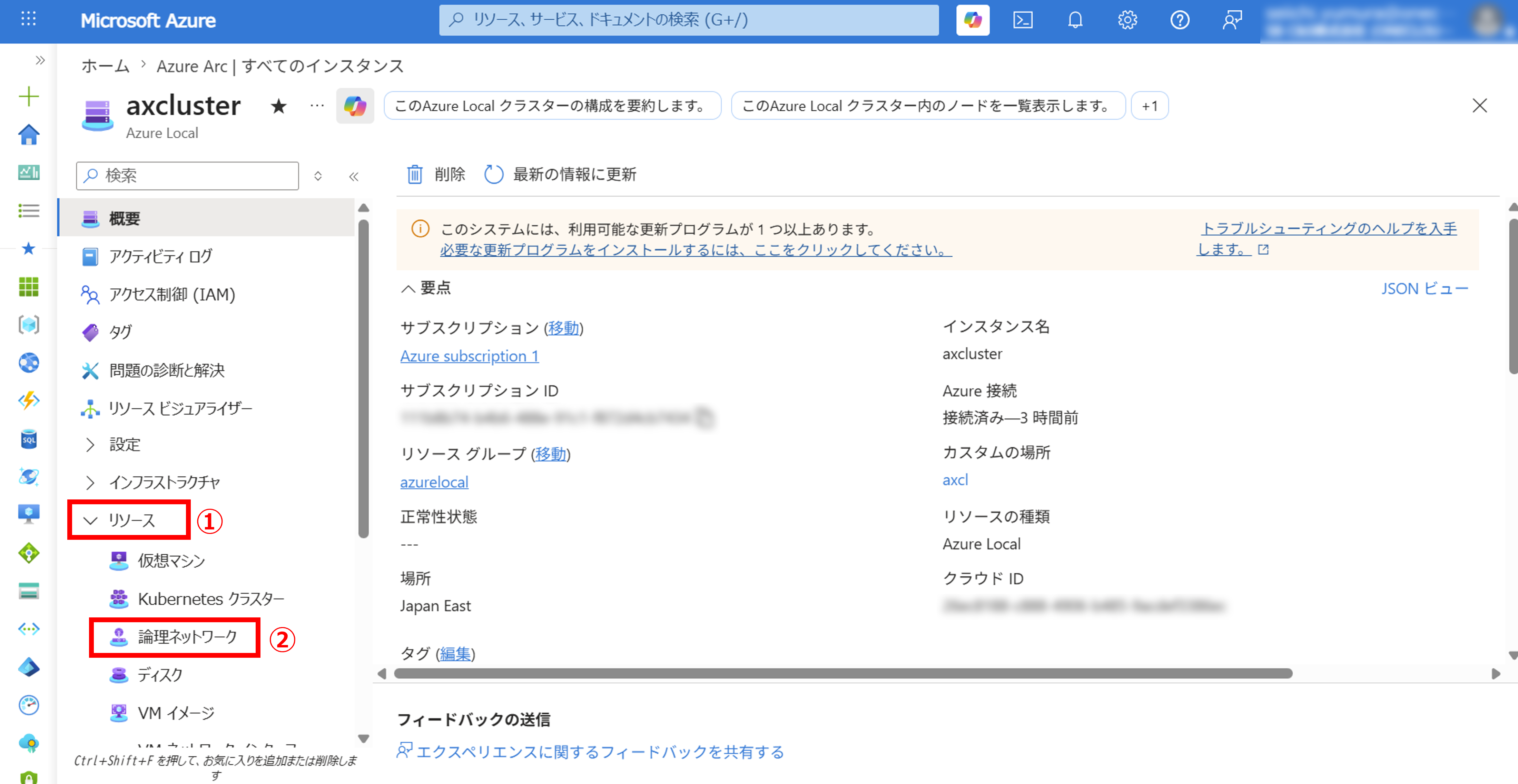
Task: Click 最新の情報に更新 refresh button
Action: tap(560, 174)
